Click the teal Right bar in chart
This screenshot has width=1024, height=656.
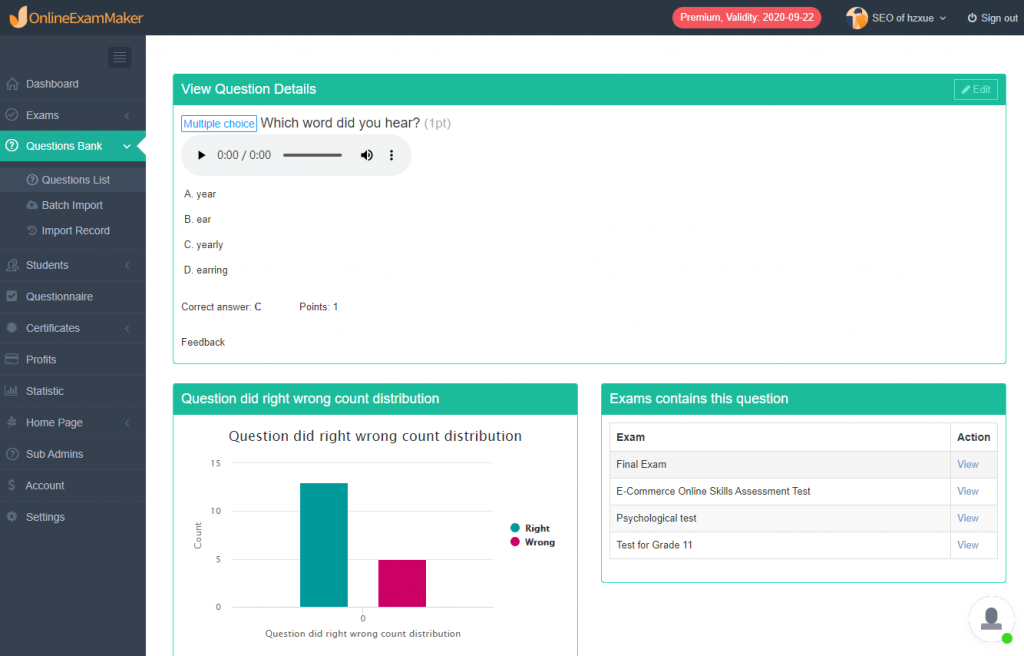324,545
